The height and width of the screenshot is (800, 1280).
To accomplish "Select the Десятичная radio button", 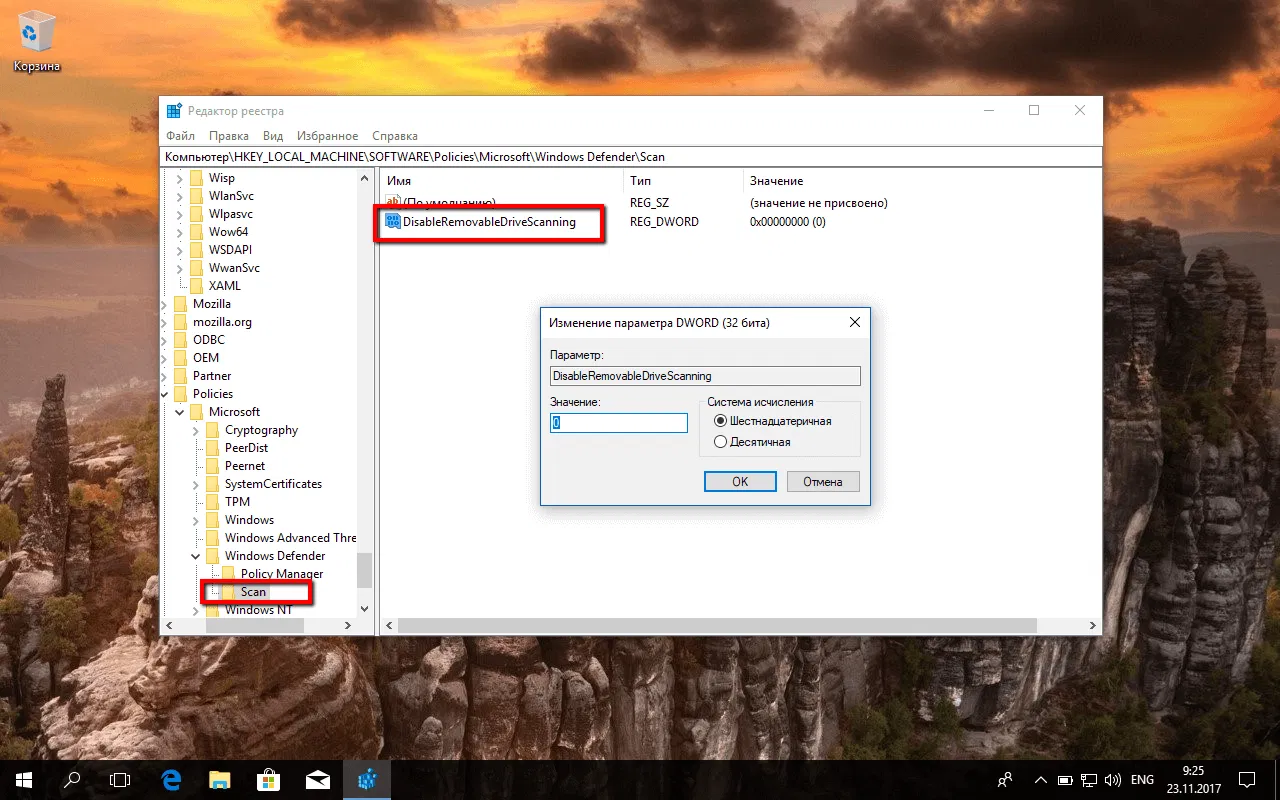I will [x=720, y=442].
